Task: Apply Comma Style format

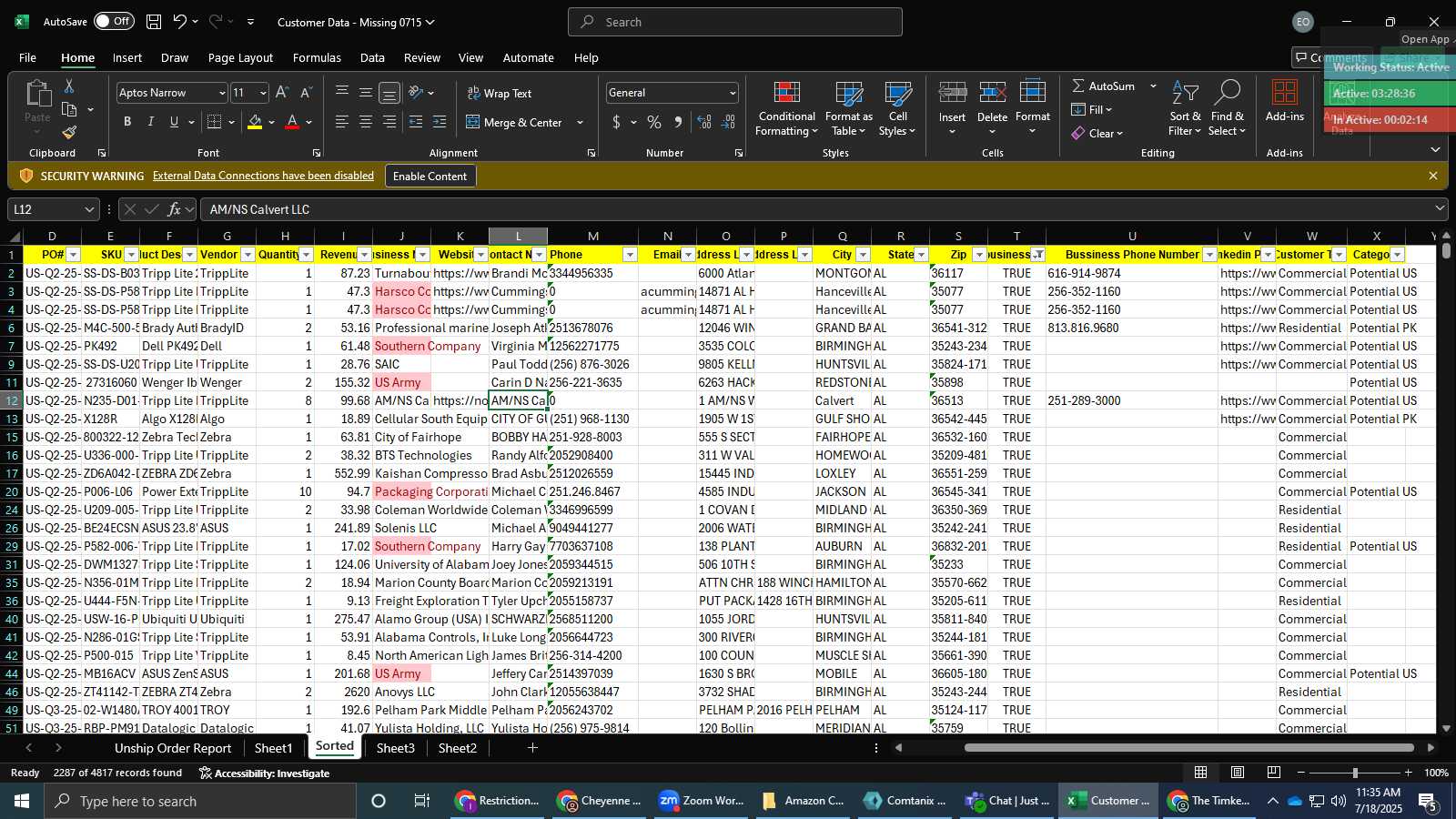Action: (678, 122)
